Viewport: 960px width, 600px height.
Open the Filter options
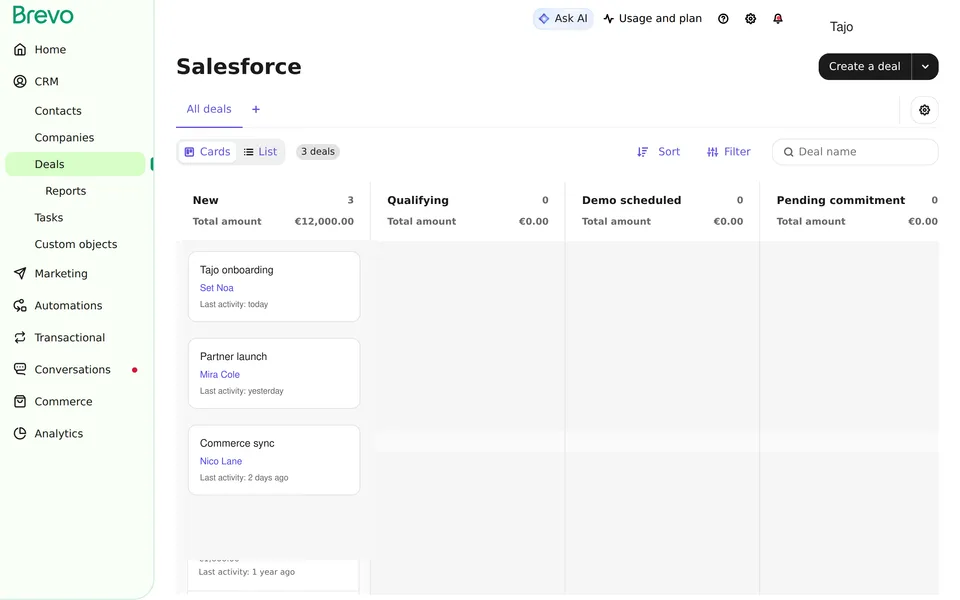[728, 152]
